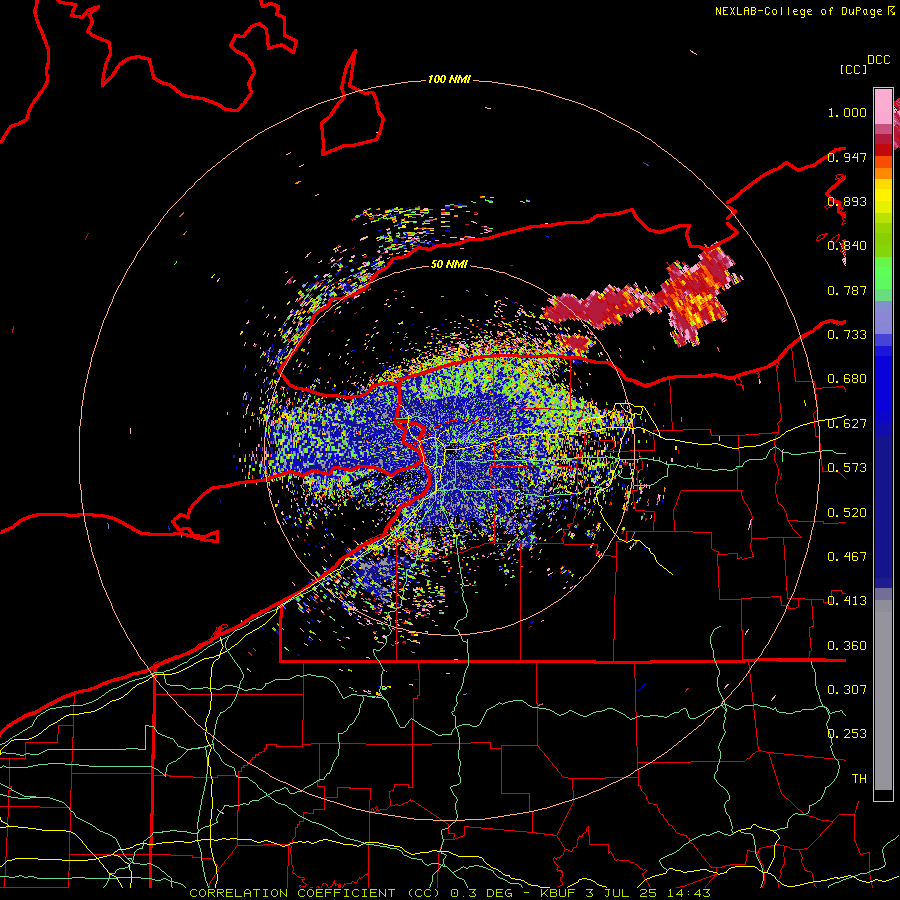
Task: Click the 0.680 scale label
Action: (847, 379)
